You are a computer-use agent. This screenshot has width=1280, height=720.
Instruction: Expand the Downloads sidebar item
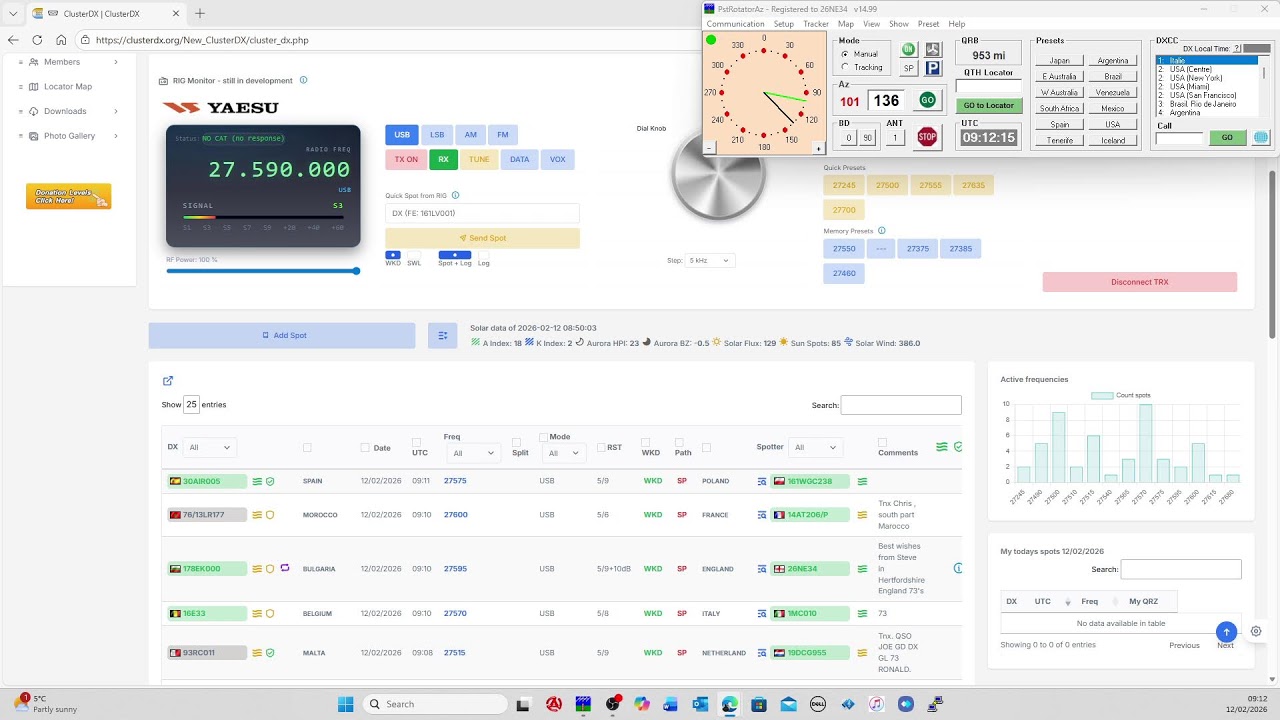click(x=68, y=111)
